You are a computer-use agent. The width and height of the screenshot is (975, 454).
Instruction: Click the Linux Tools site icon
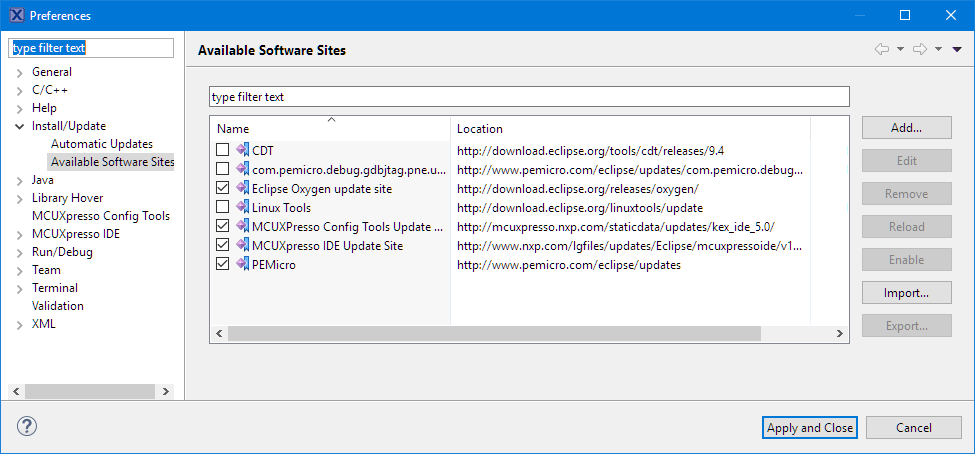pyautogui.click(x=242, y=207)
